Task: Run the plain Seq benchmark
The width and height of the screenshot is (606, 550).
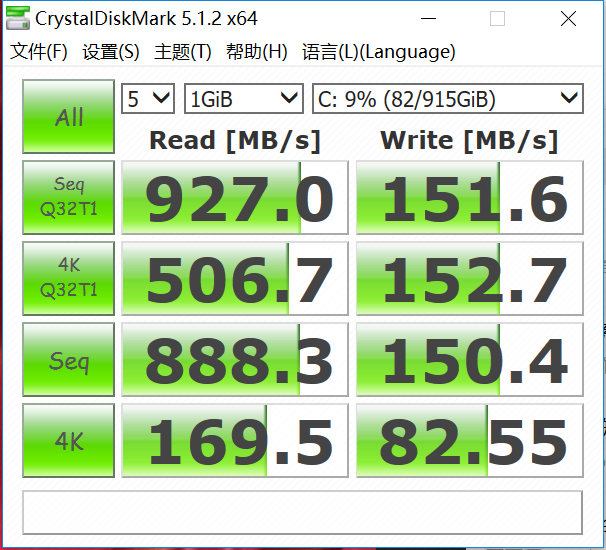Action: click(x=69, y=359)
